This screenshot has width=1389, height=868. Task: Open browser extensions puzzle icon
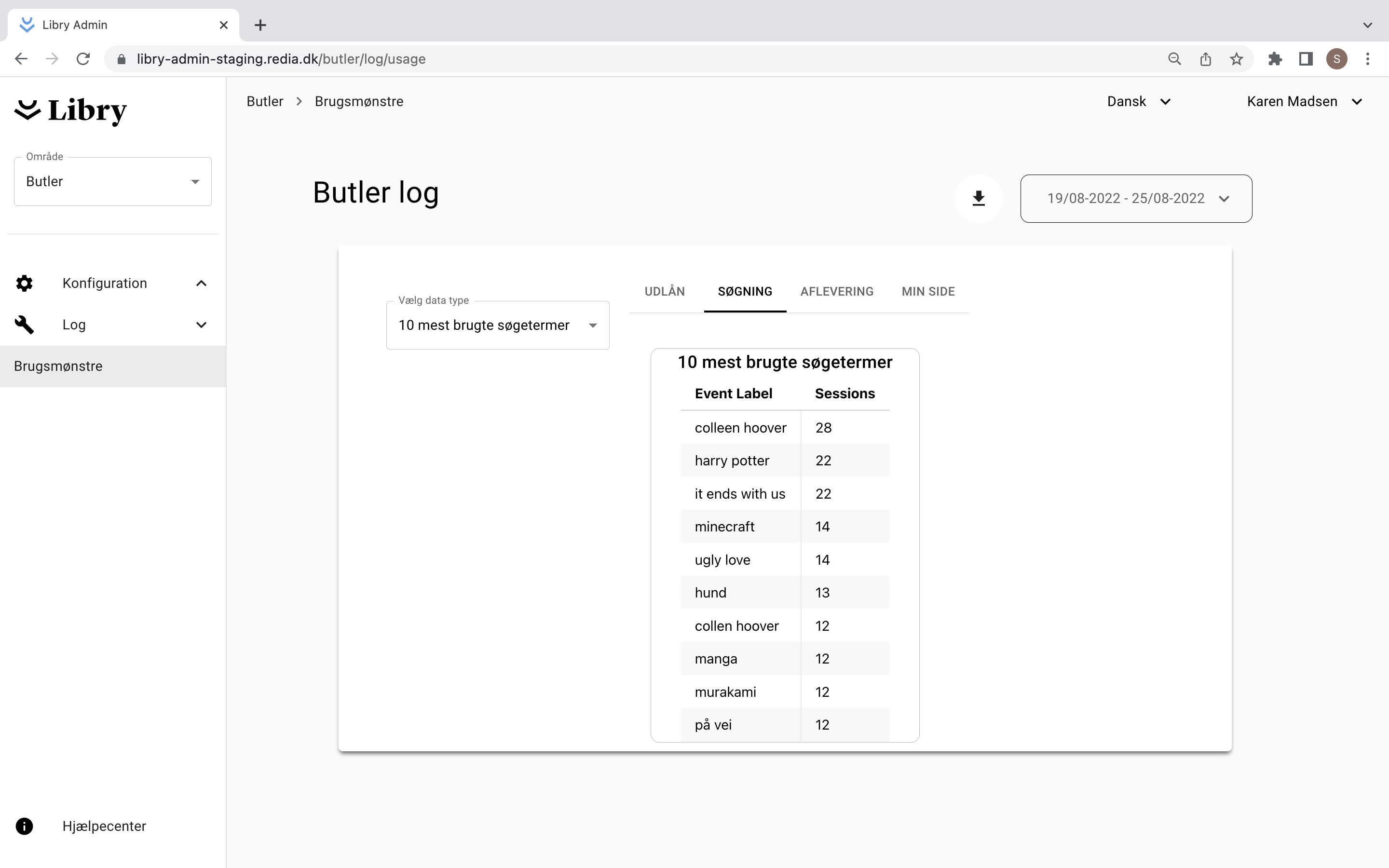(x=1275, y=59)
